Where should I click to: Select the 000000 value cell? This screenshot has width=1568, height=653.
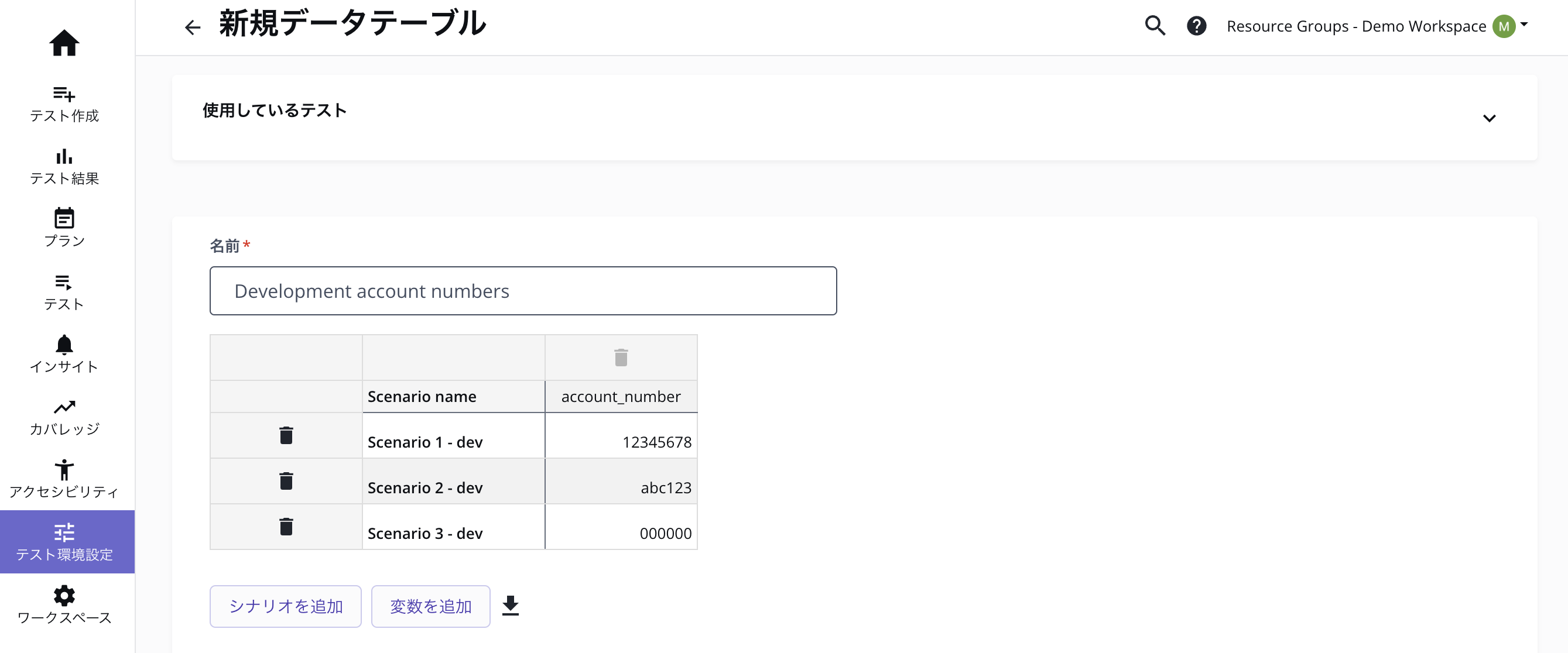click(621, 527)
